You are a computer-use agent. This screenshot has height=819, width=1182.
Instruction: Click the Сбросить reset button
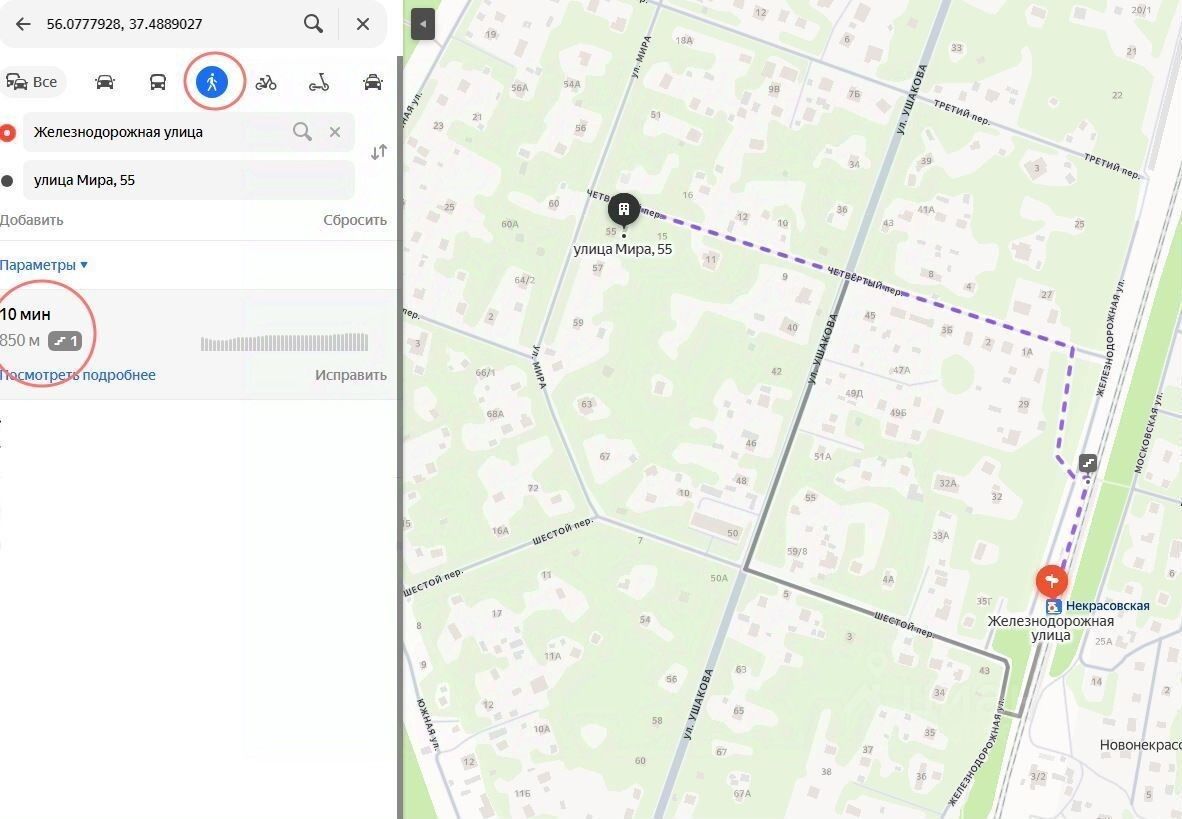(x=355, y=220)
